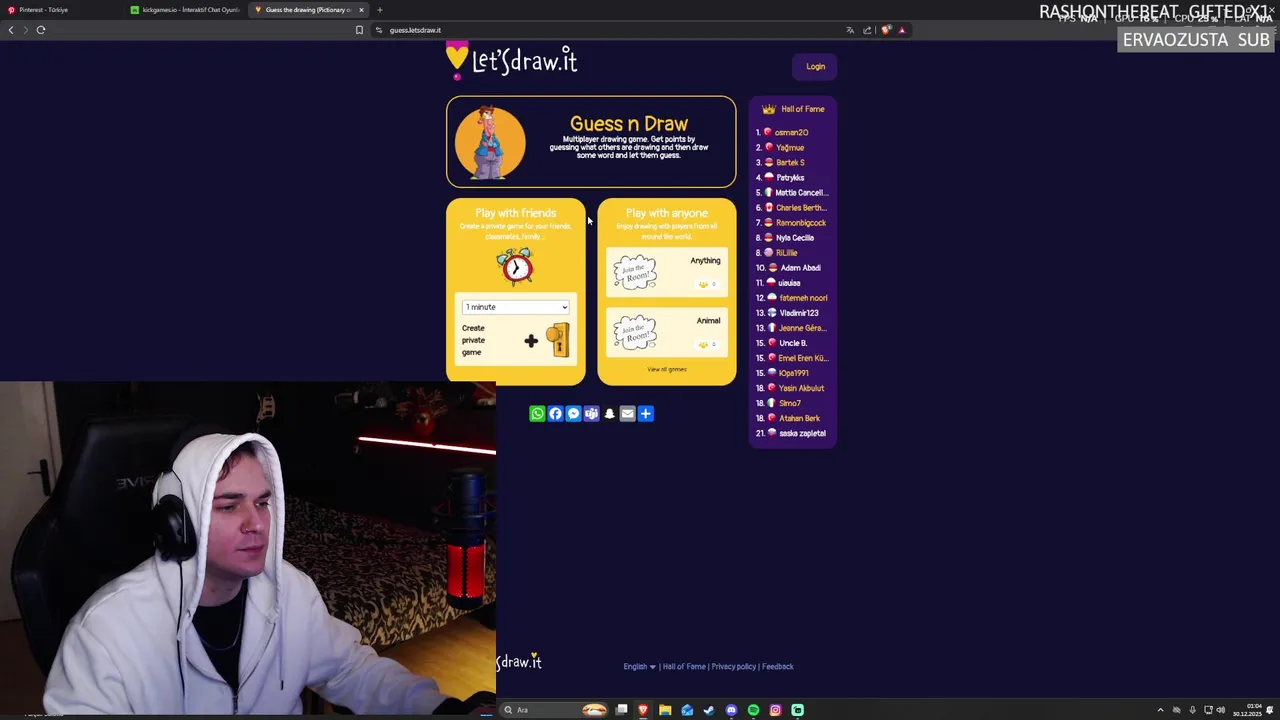The width and height of the screenshot is (1280, 720).
Task: Select saska zapletal in Hall of Fame
Action: click(x=802, y=433)
